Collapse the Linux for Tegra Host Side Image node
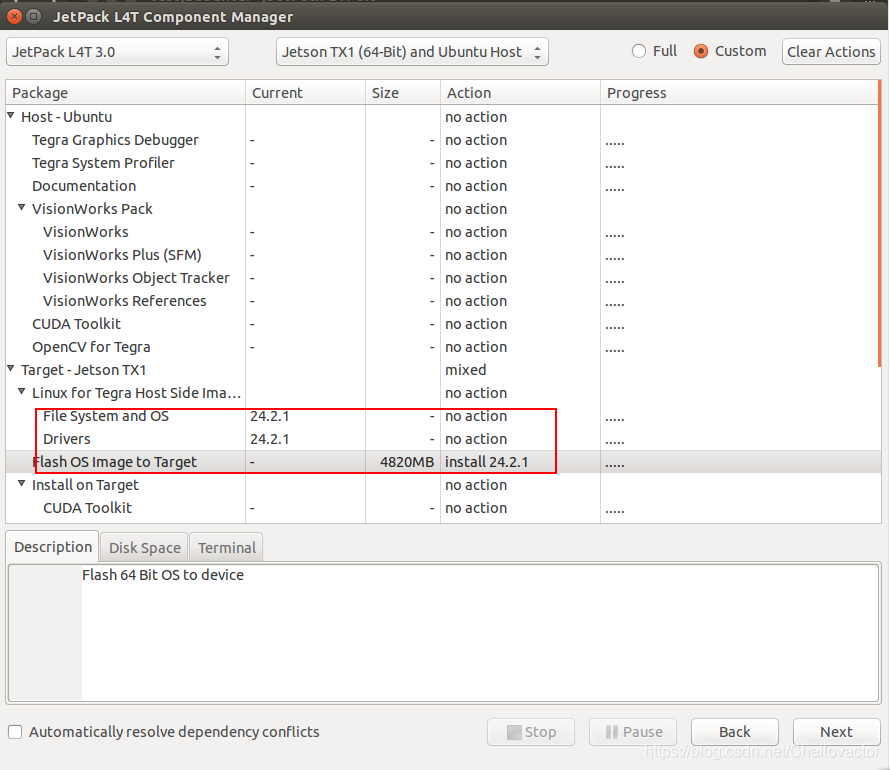Image resolution: width=890 pixels, height=770 pixels. click(x=22, y=391)
